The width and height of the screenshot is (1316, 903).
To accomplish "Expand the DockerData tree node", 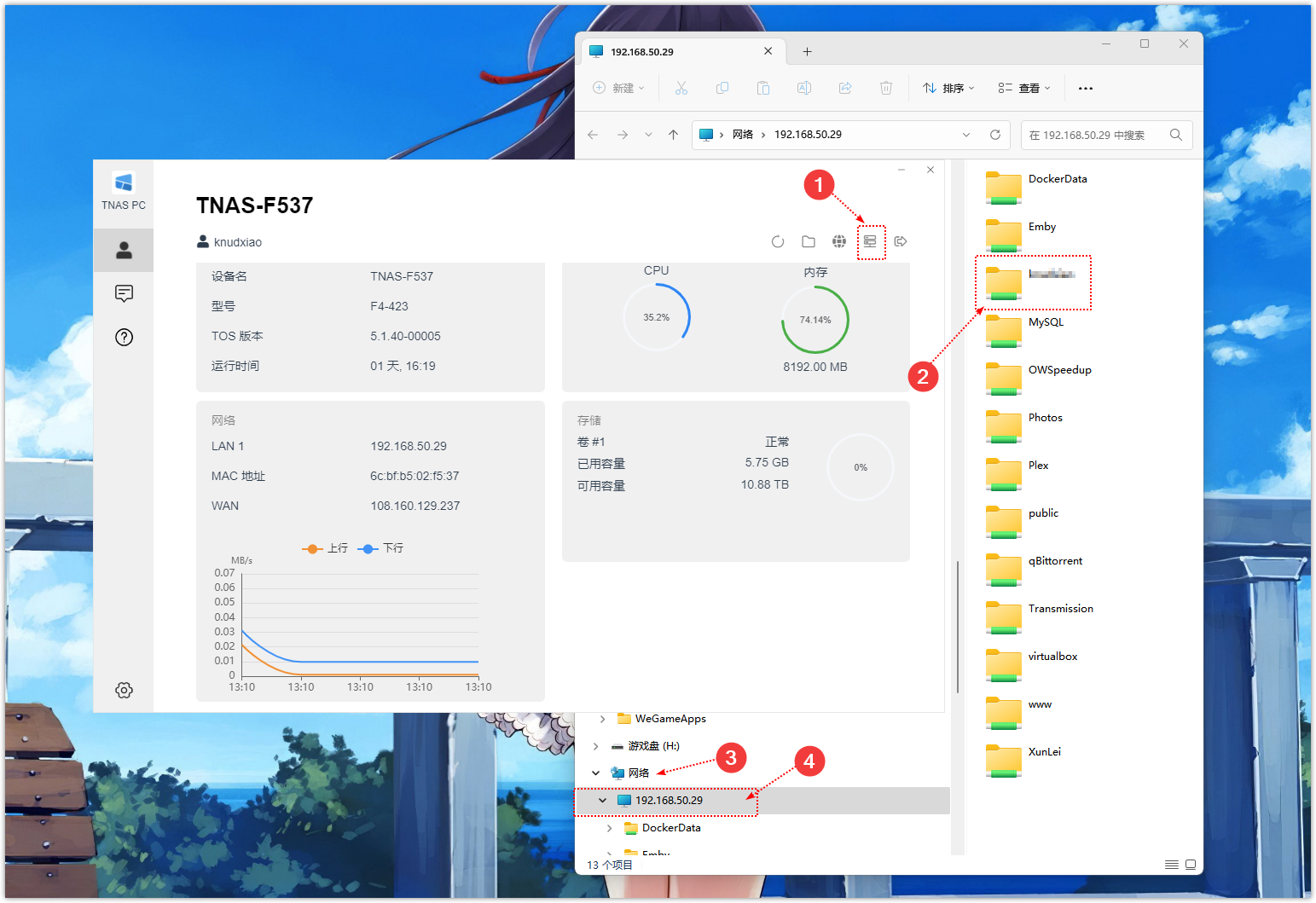I will [x=609, y=828].
